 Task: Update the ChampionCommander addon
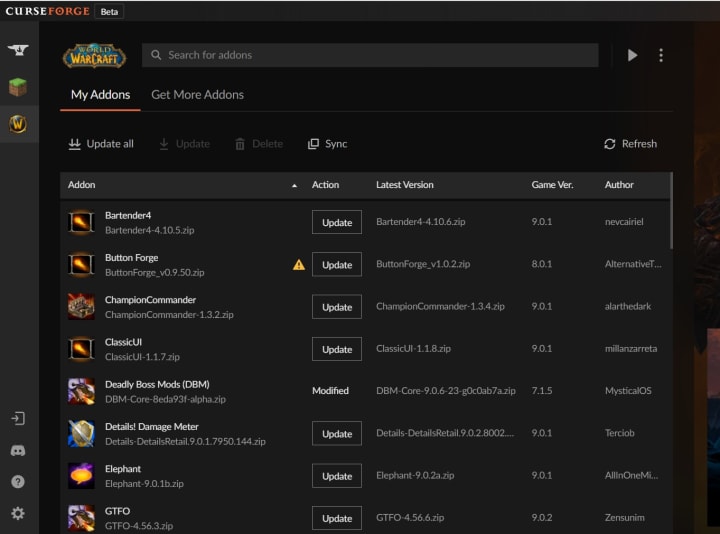coord(337,307)
